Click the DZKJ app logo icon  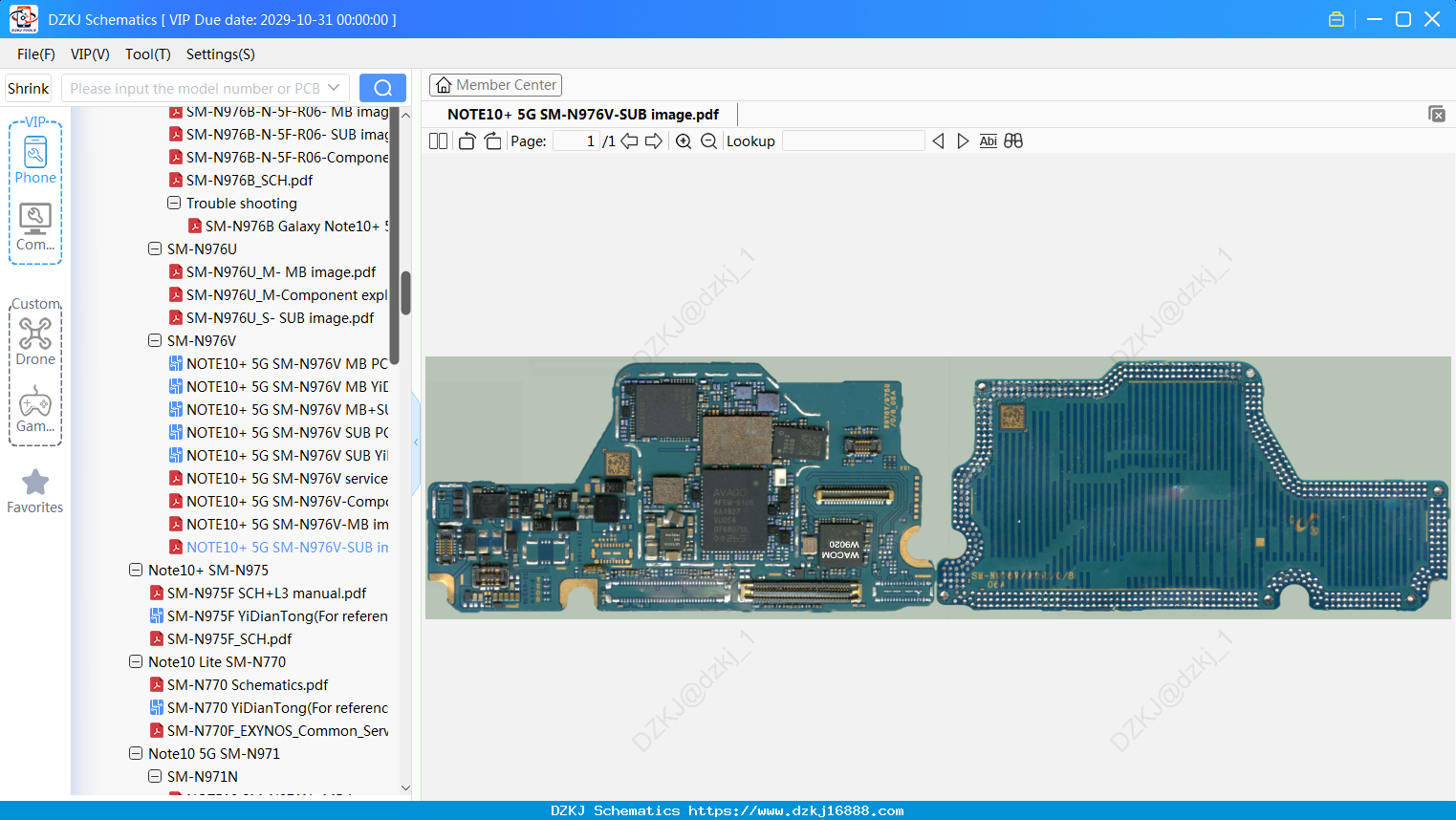coord(23,19)
